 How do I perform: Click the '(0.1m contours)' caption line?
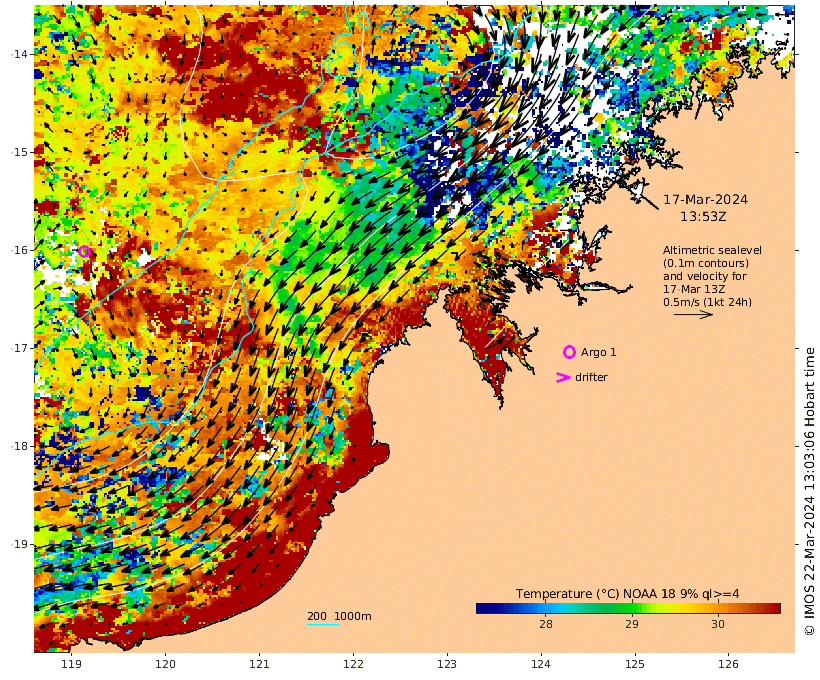tap(706, 263)
